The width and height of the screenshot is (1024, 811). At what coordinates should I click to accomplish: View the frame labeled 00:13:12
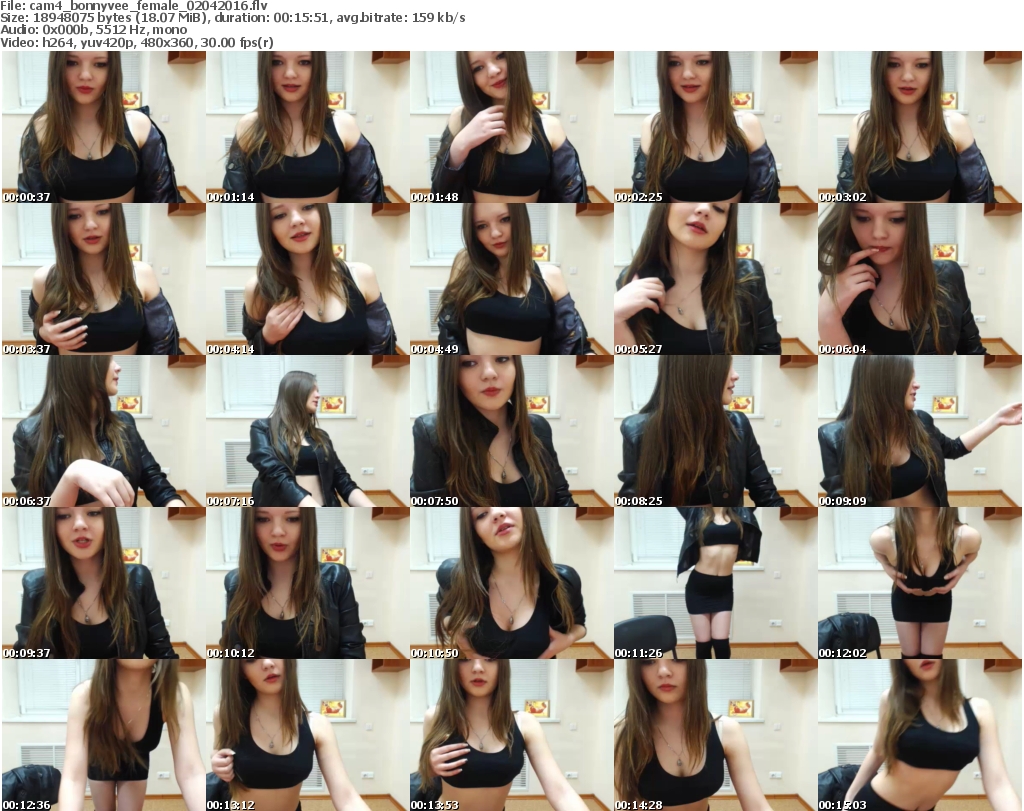click(x=308, y=735)
